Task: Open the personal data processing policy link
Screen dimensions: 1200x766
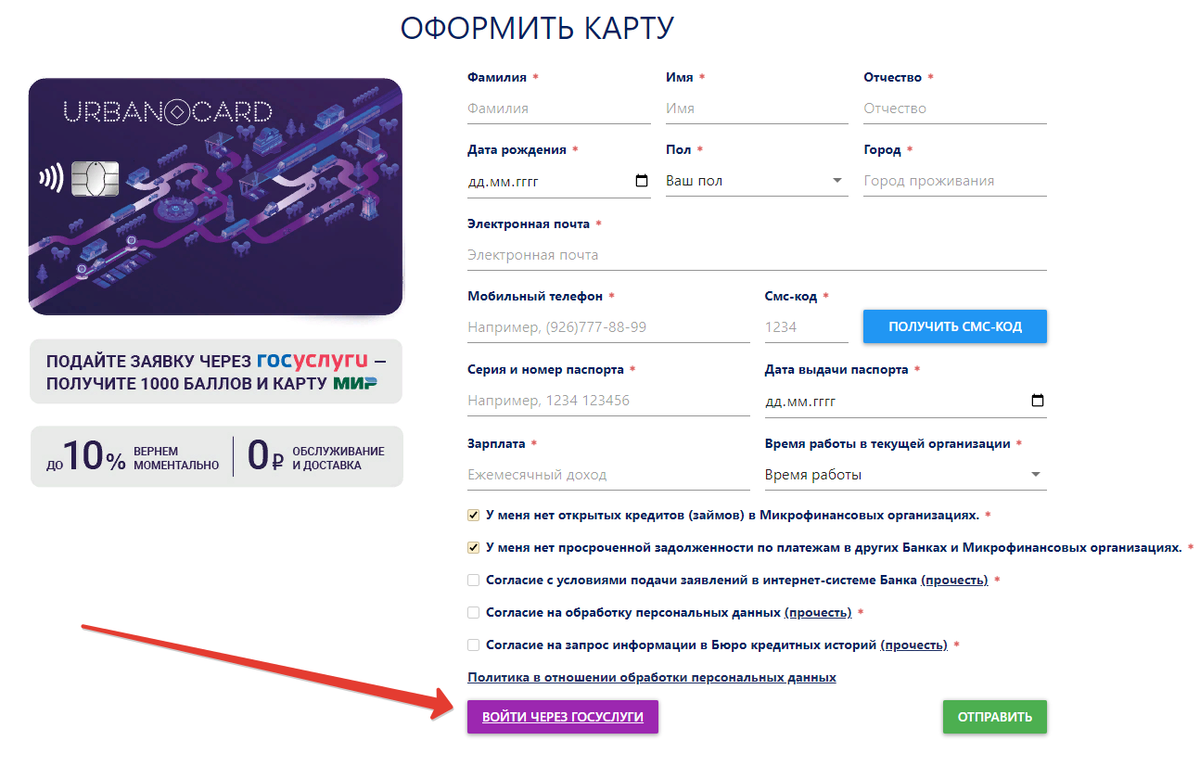Action: pyautogui.click(x=651, y=677)
